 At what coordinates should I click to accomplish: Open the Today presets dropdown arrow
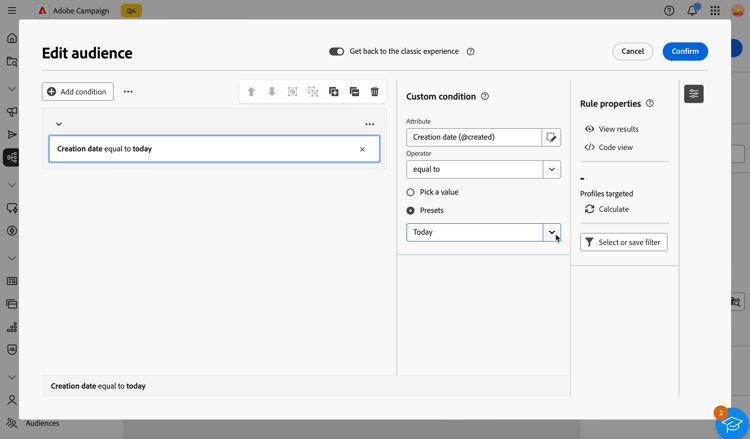551,232
